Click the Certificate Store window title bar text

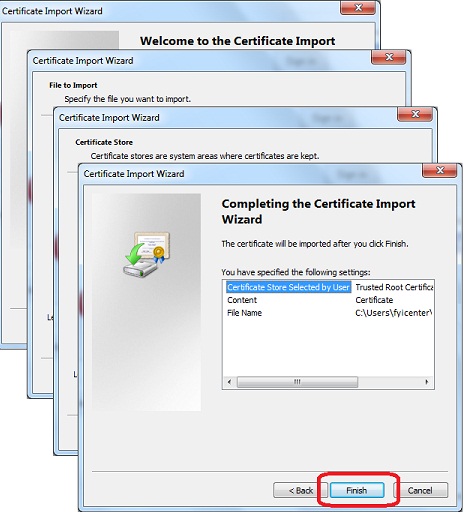click(109, 118)
